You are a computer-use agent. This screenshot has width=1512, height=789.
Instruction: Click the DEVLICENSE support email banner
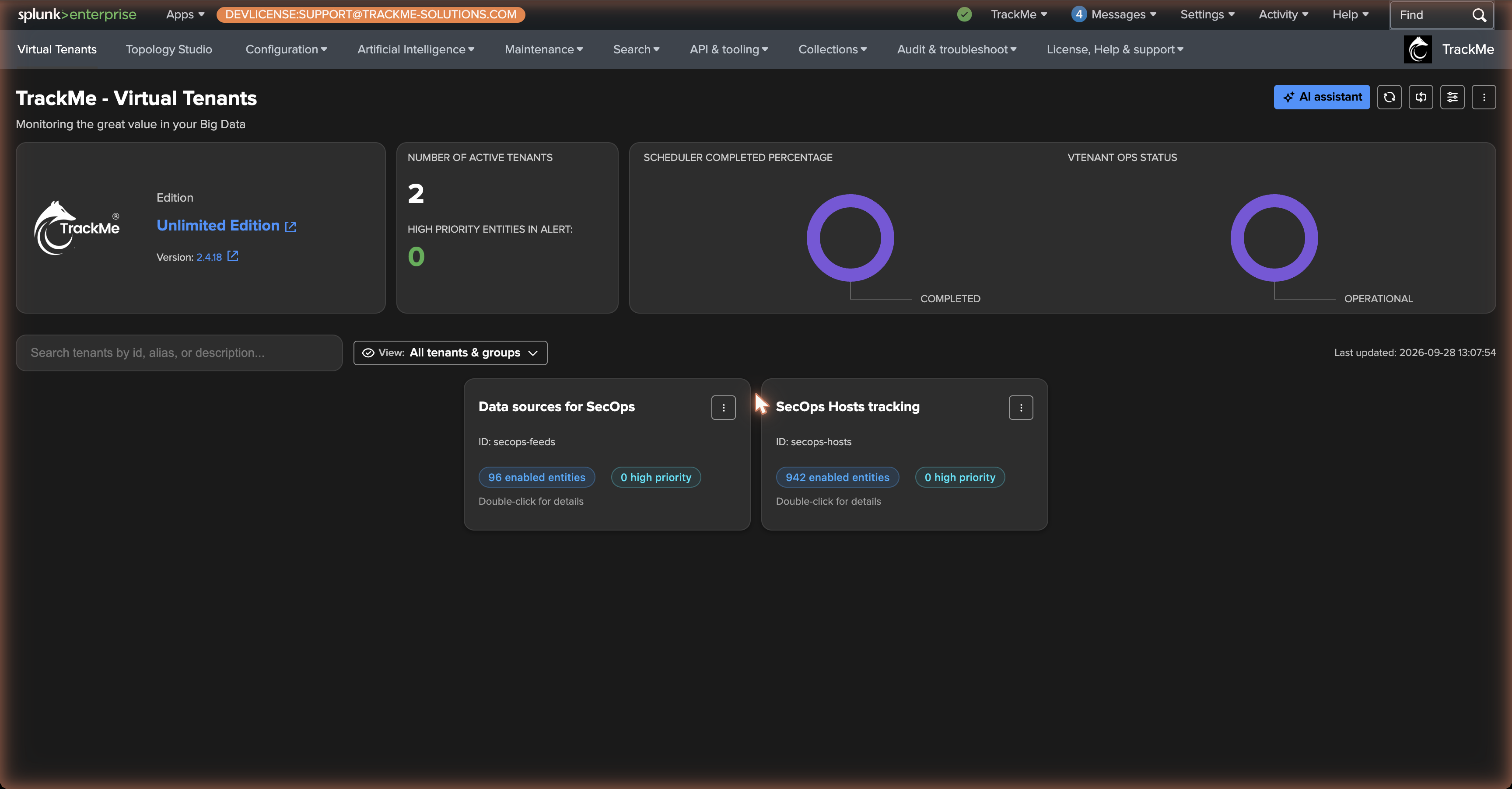pos(371,15)
